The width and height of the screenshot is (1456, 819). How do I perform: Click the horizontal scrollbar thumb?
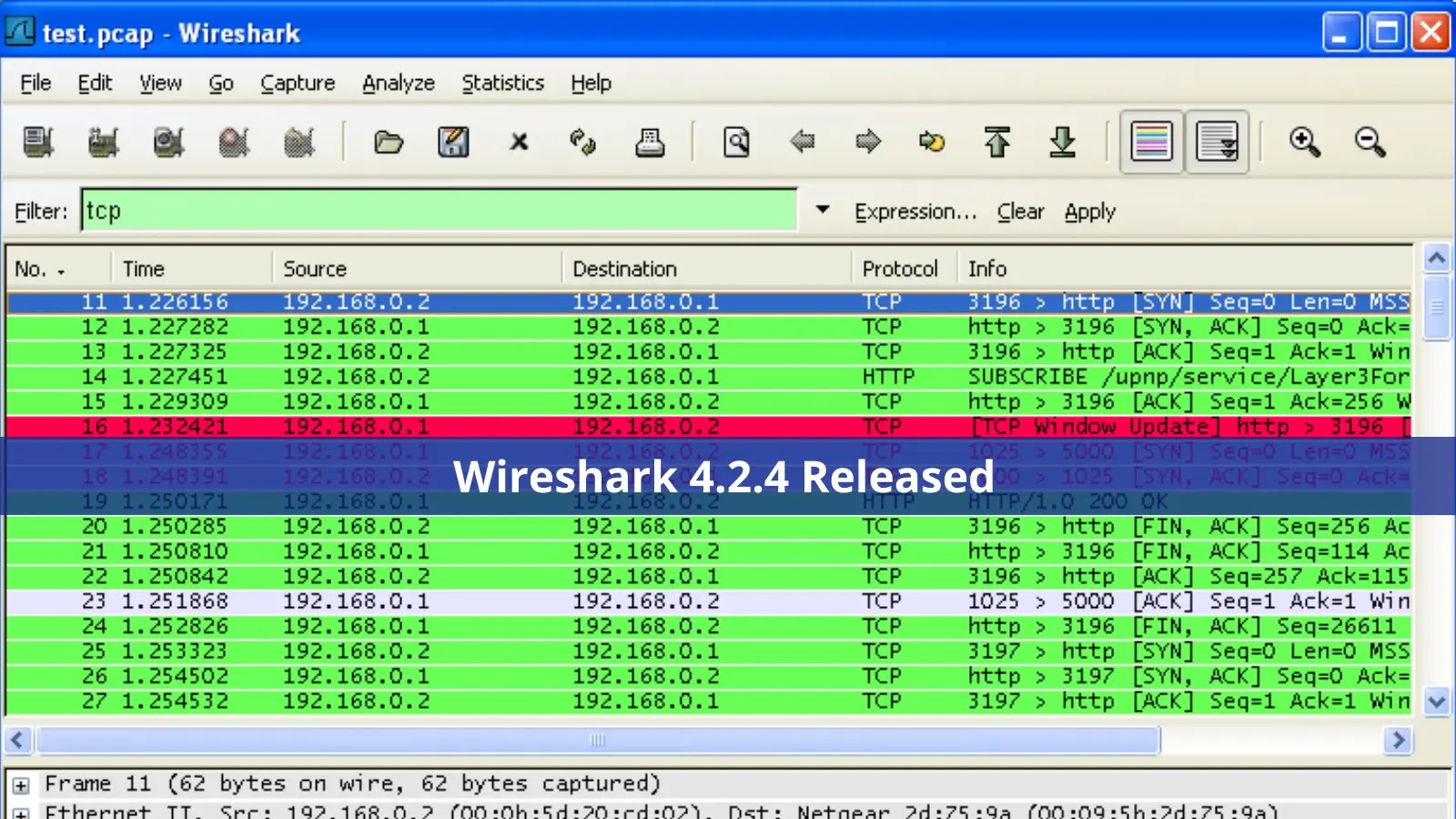(598, 740)
